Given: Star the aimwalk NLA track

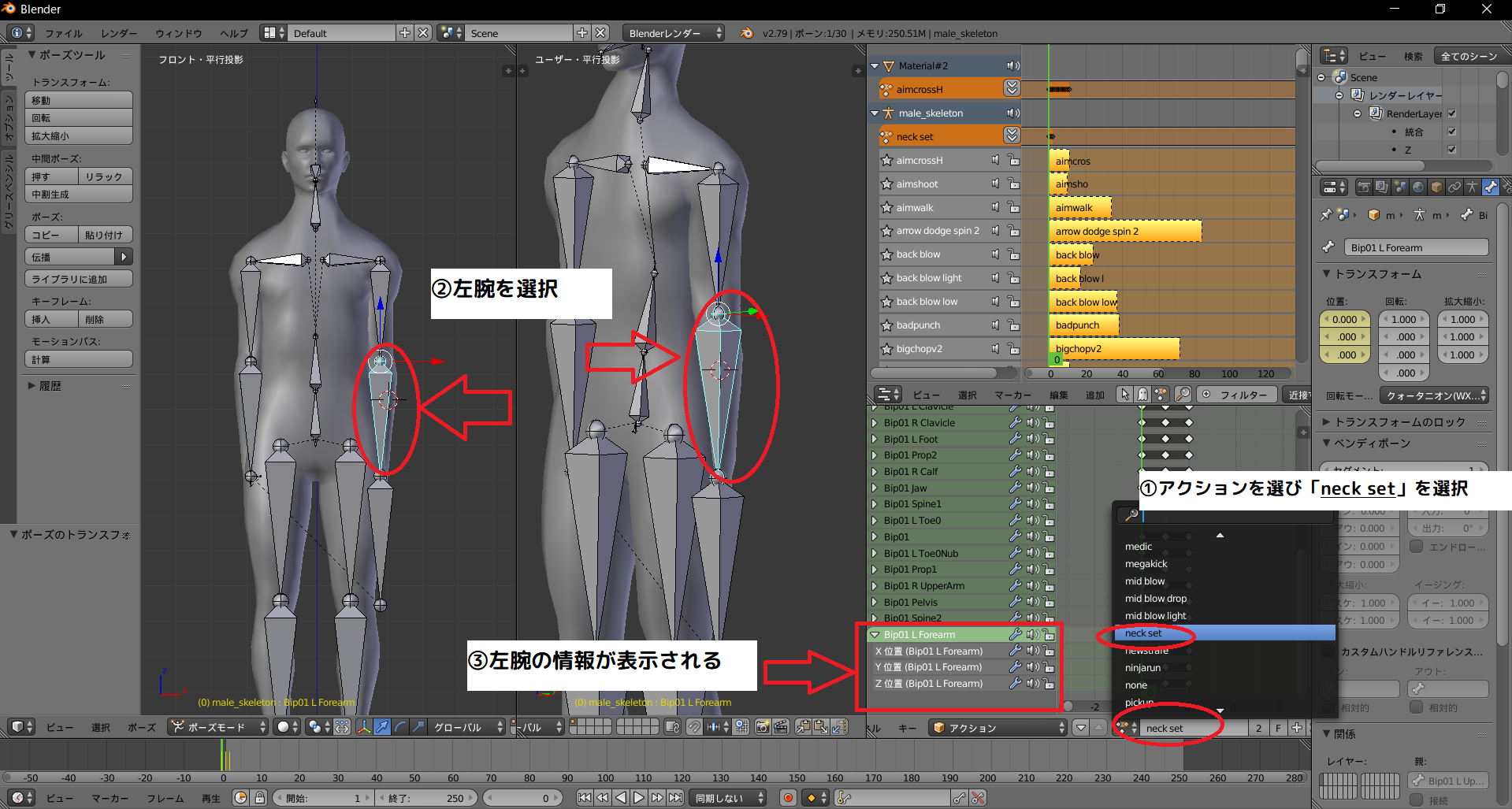Looking at the screenshot, I should coord(886,207).
